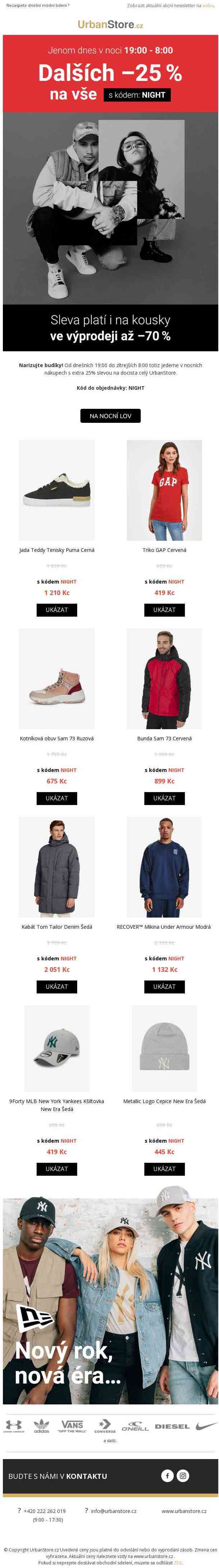View newsletter on the web link
The image size is (219, 1568).
tap(208, 5)
